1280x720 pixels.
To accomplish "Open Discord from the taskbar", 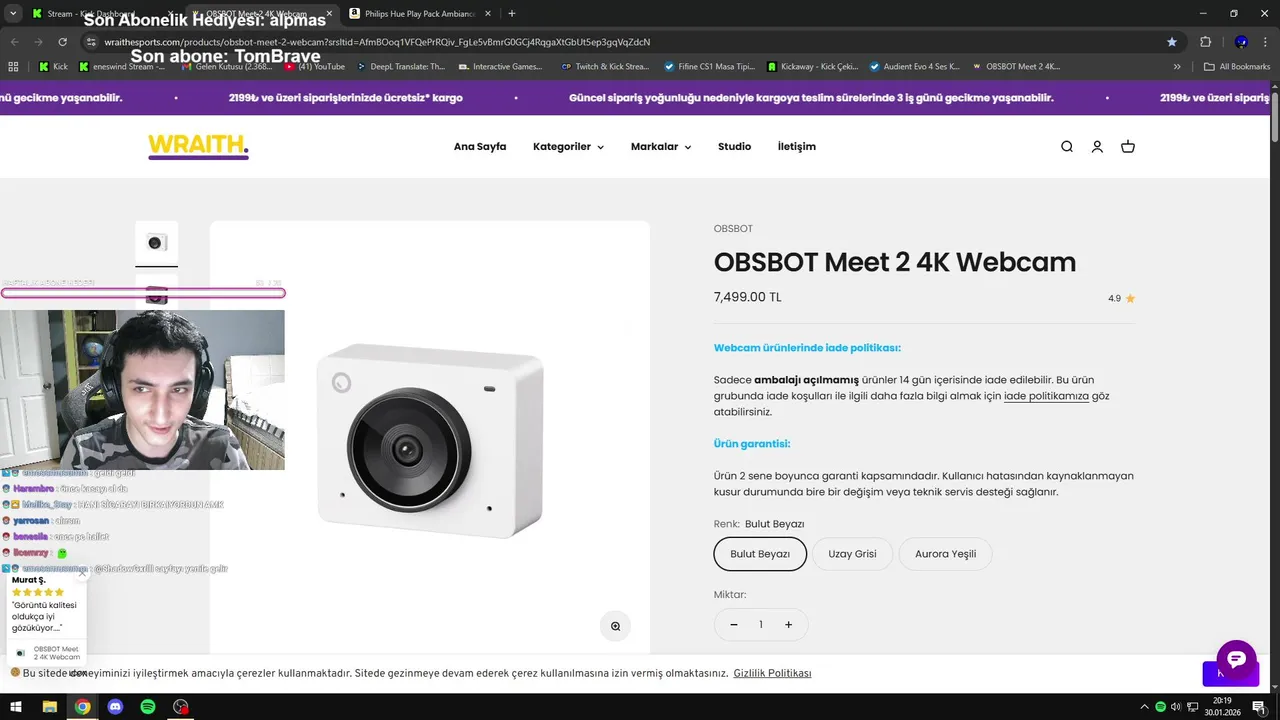I will pyautogui.click(x=115, y=707).
